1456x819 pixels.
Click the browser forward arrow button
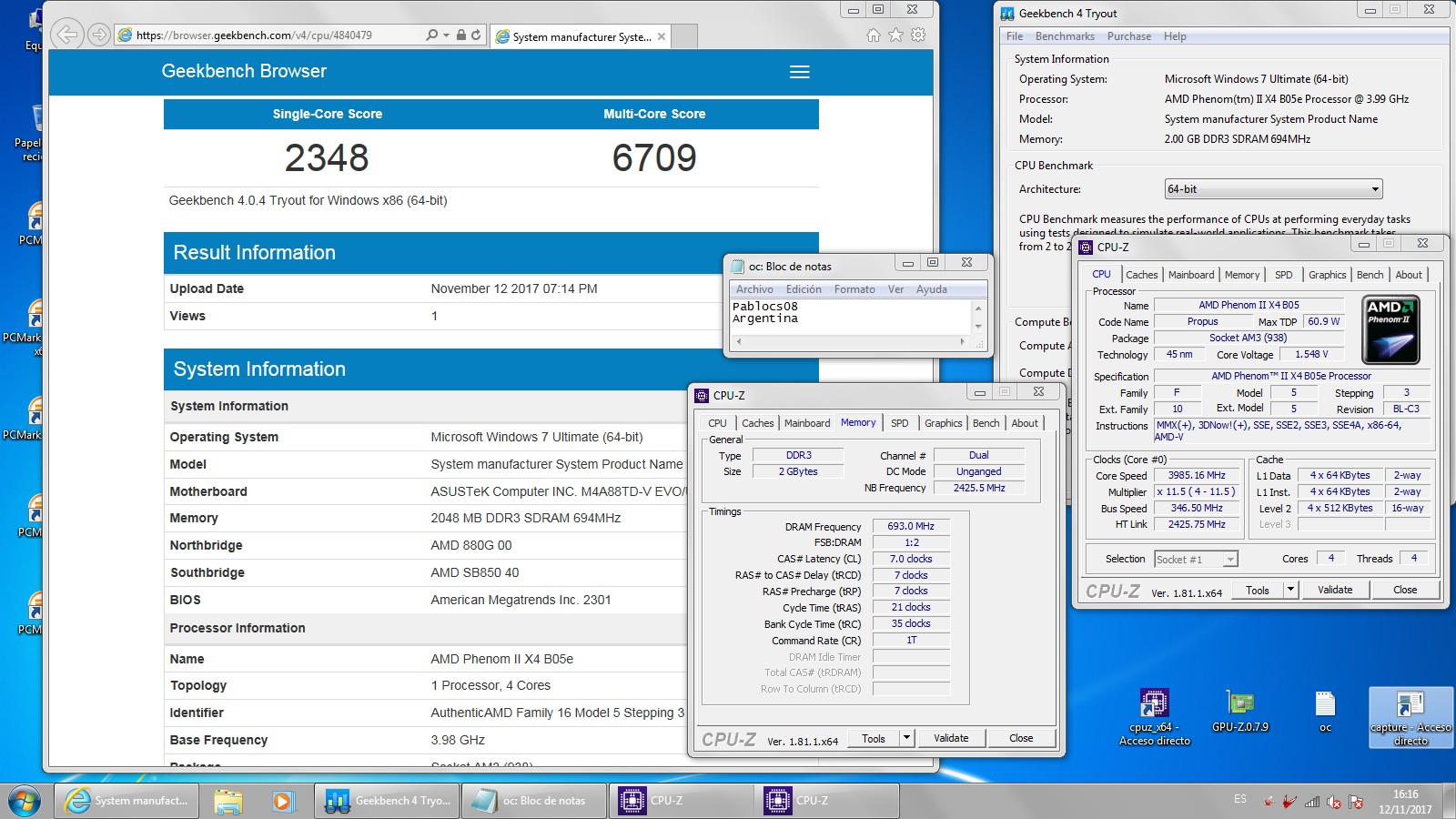98,35
